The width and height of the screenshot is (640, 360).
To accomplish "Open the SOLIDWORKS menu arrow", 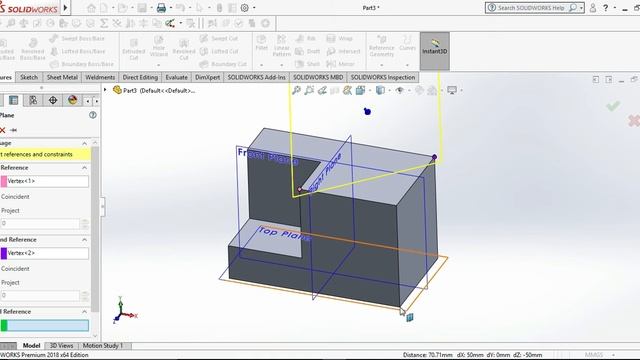I will pos(65,7).
